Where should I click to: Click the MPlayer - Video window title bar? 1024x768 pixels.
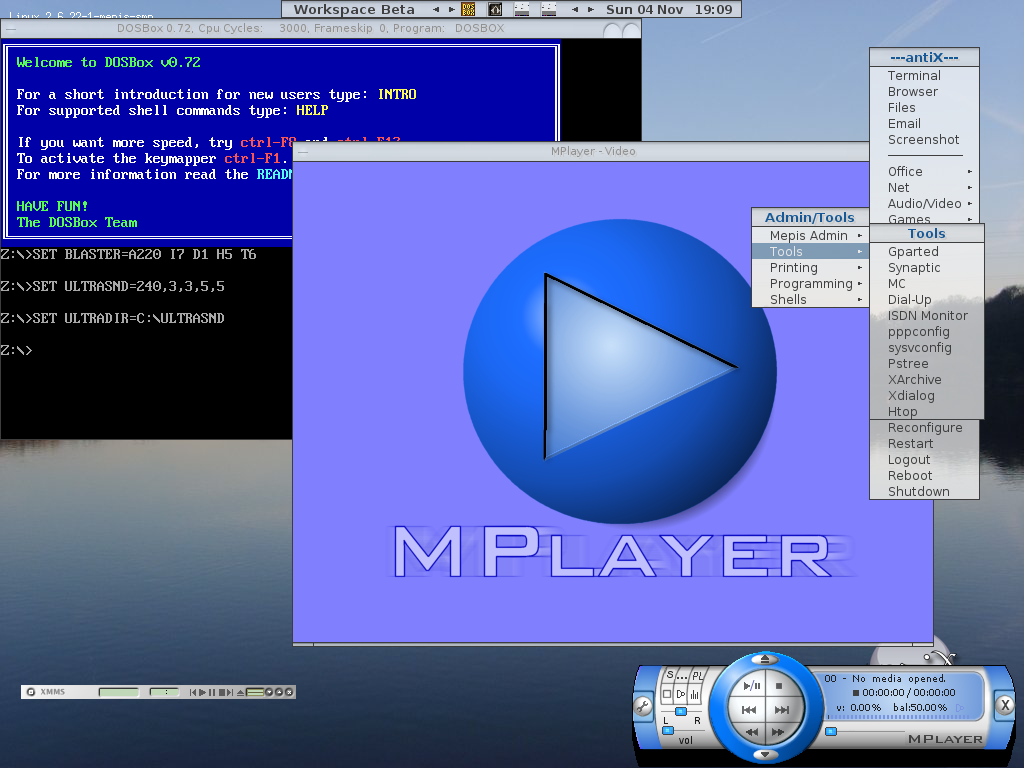coord(581,152)
